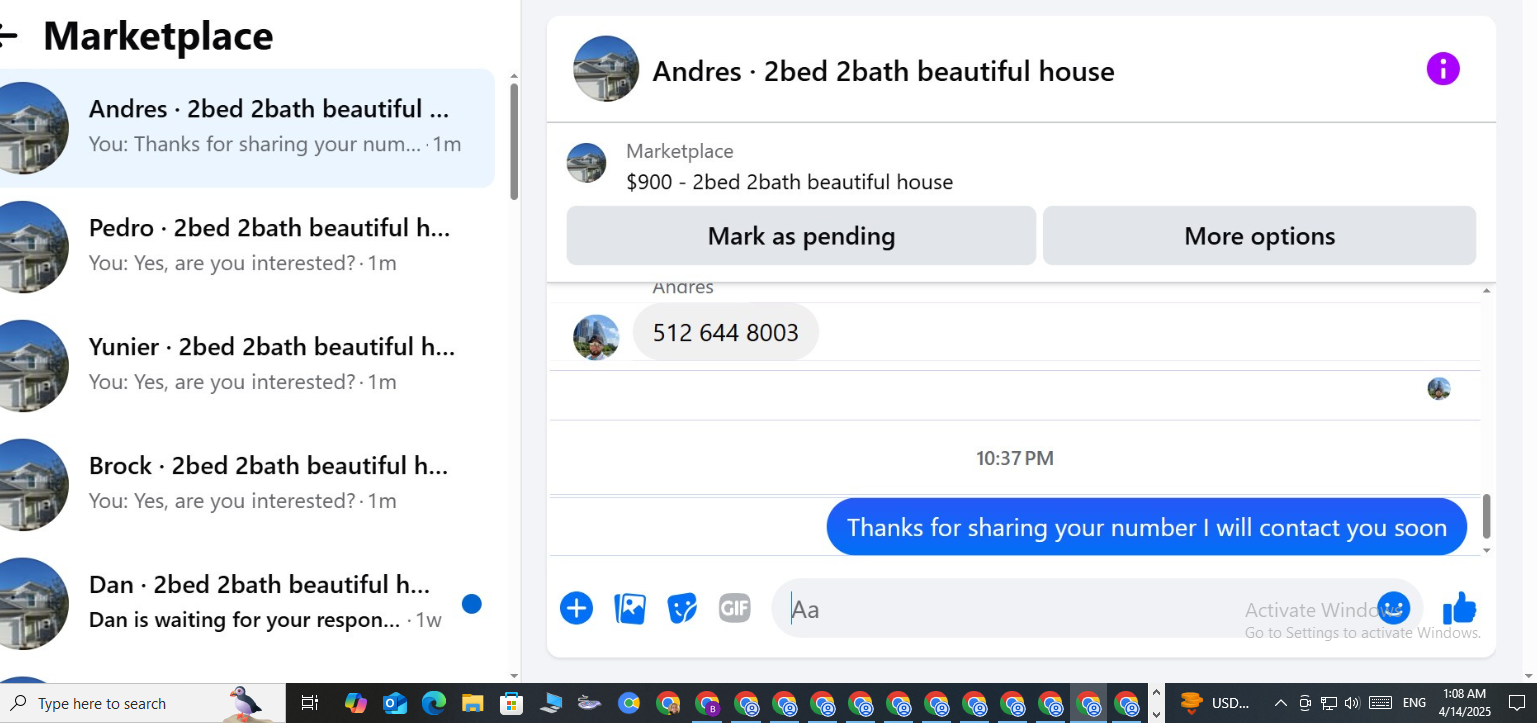Choose a sticker with the sticker icon
Image resolution: width=1537 pixels, height=723 pixels.
pos(682,608)
